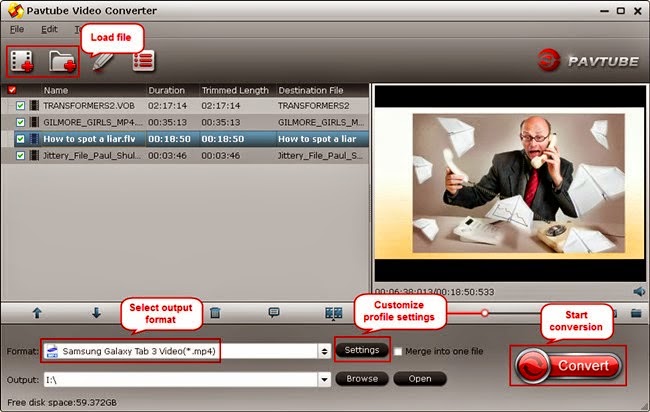The image size is (650, 412).
Task: Select the How to spot a liar.flv row
Action: [x=191, y=139]
